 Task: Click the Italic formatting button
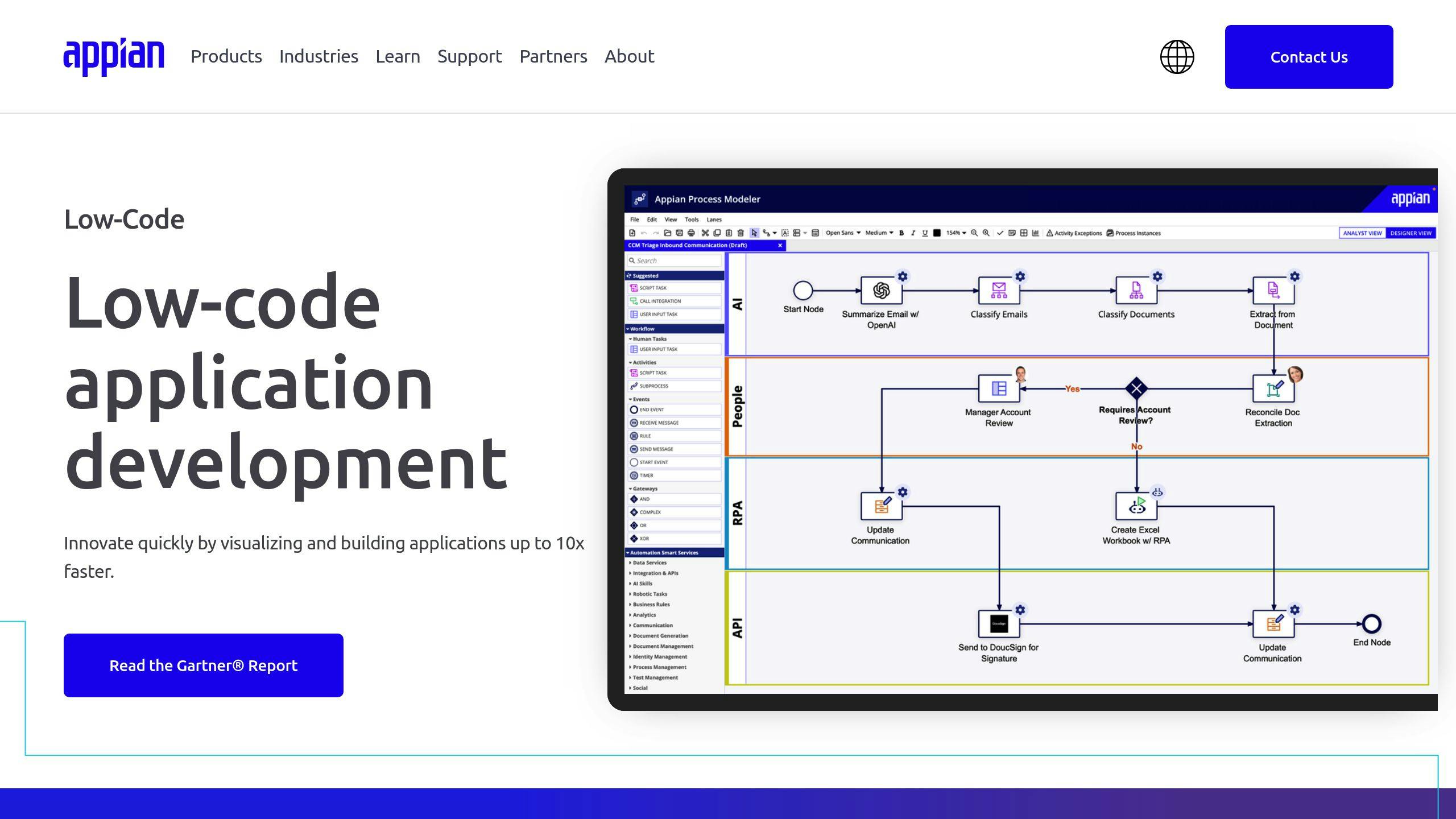pyautogui.click(x=913, y=233)
